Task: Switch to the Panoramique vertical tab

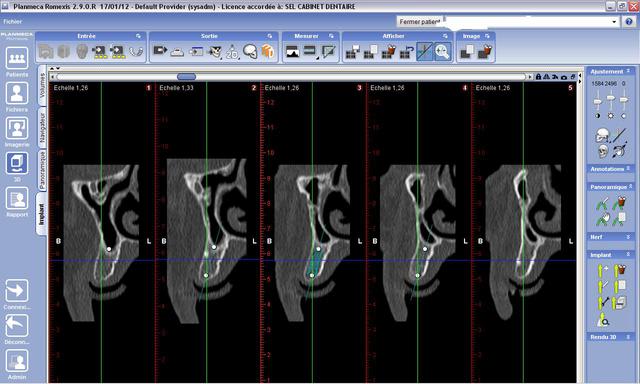Action: tap(42, 170)
